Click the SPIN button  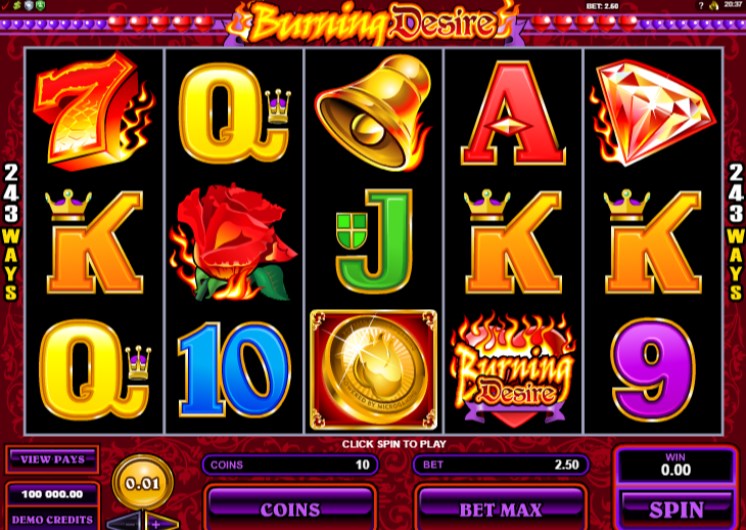(676, 509)
